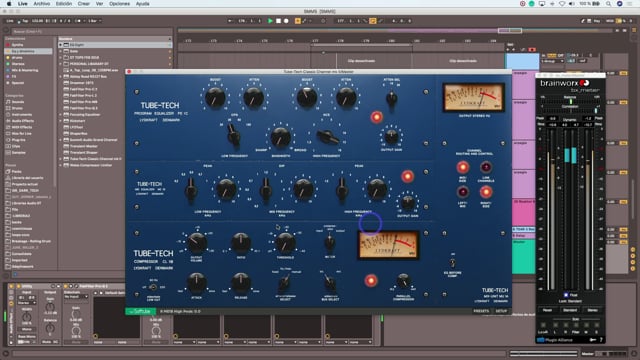Open the Setup button in the plugin footer
The width and height of the screenshot is (640, 360).
click(501, 311)
